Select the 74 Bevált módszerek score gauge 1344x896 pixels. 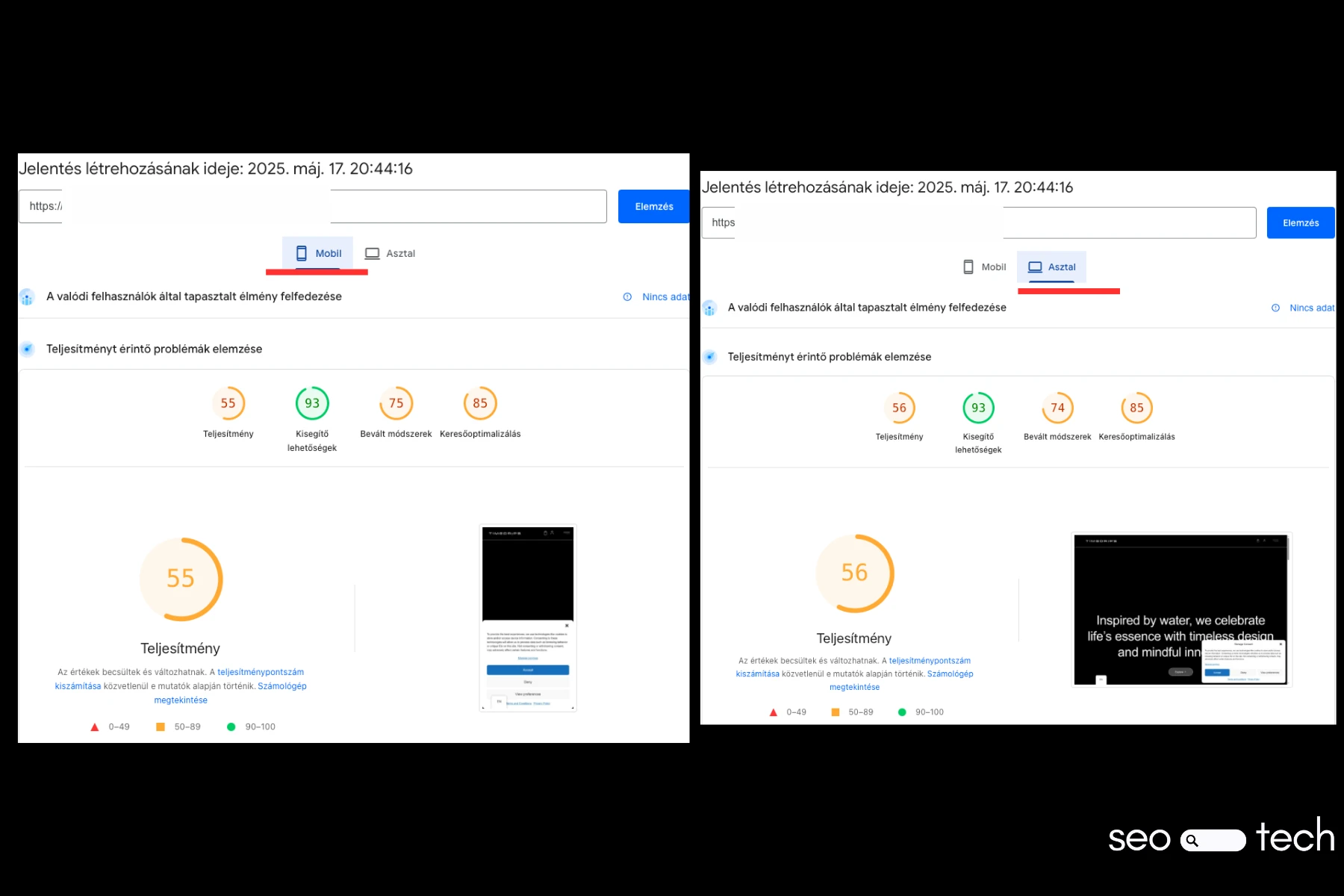1057,408
